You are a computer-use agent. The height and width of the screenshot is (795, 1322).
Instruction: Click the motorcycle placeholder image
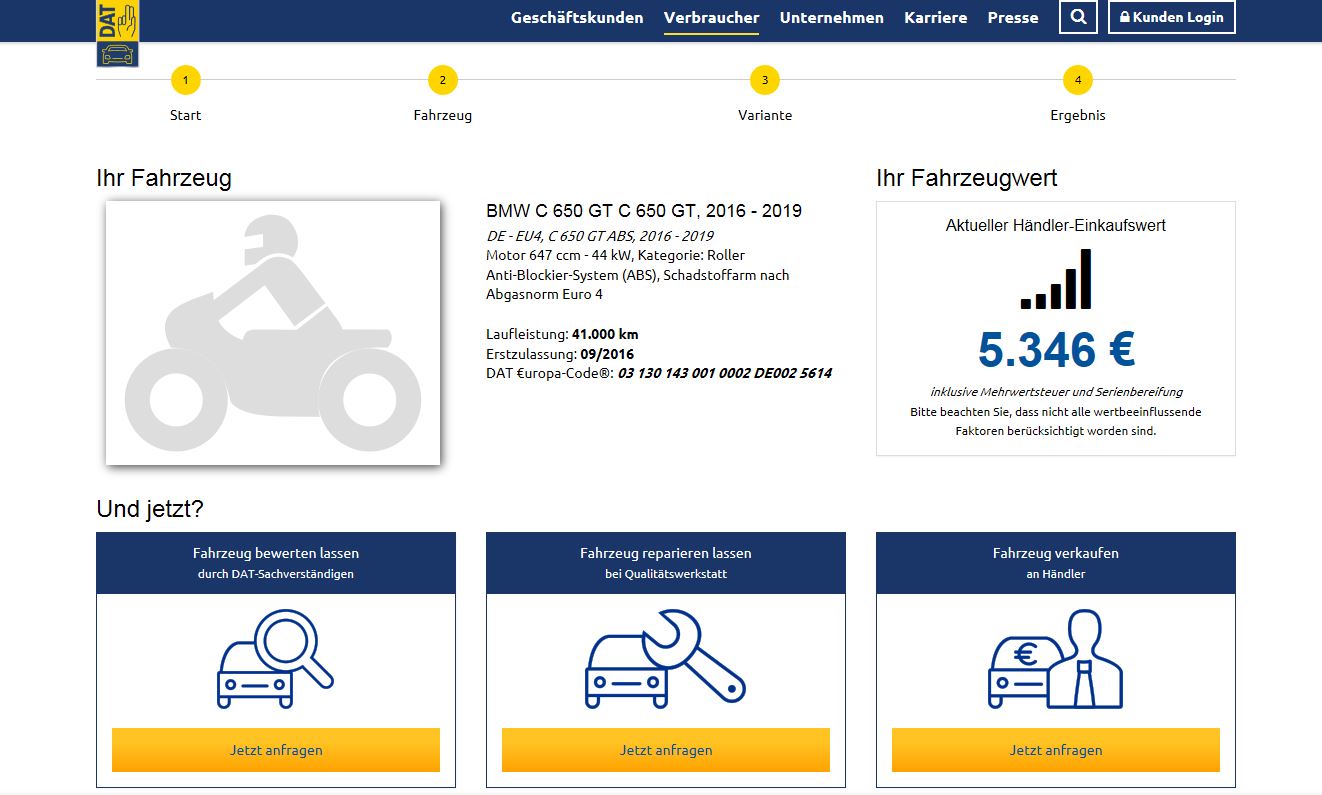pos(273,333)
